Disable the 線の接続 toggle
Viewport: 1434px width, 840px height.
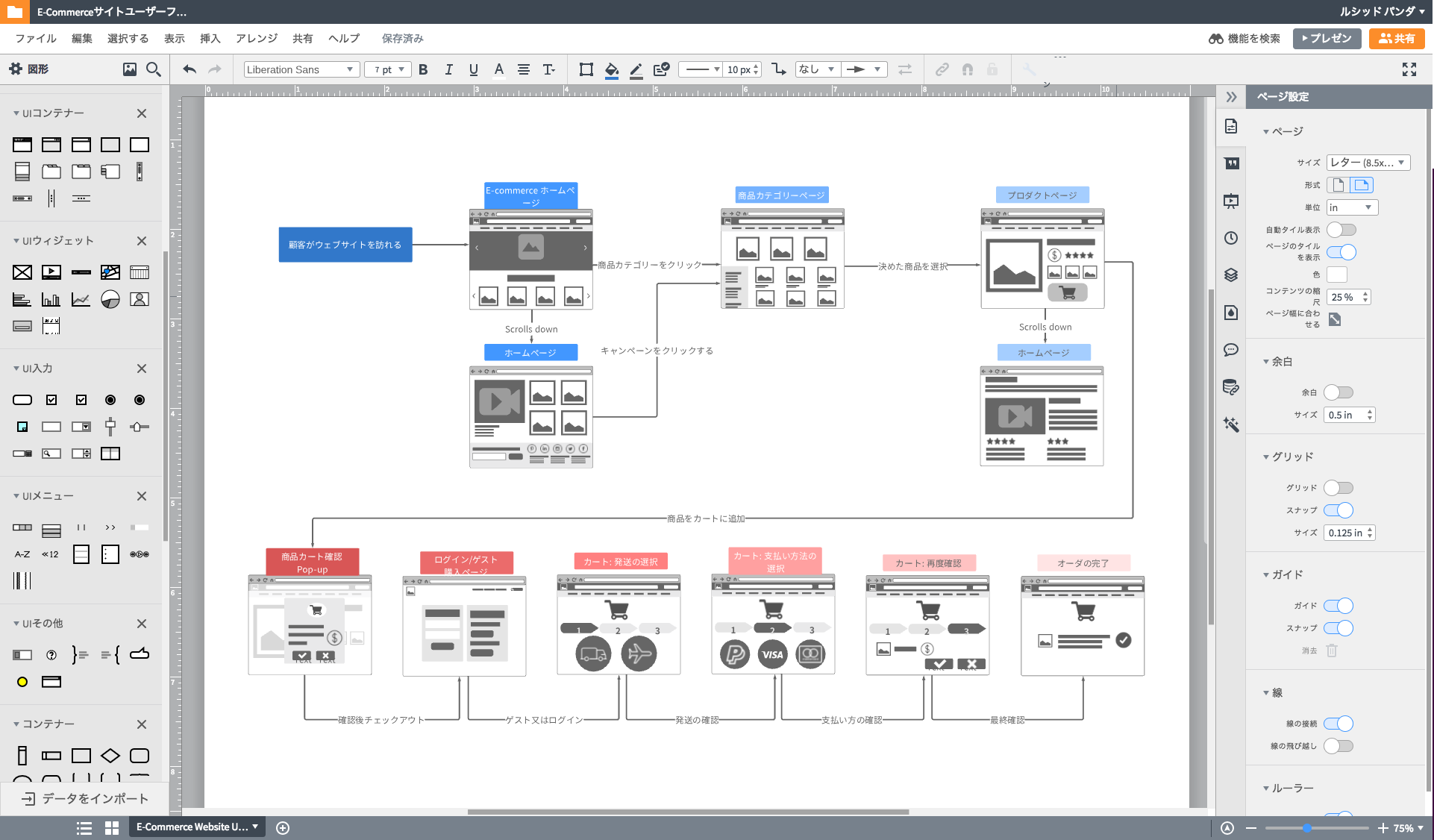(1338, 724)
